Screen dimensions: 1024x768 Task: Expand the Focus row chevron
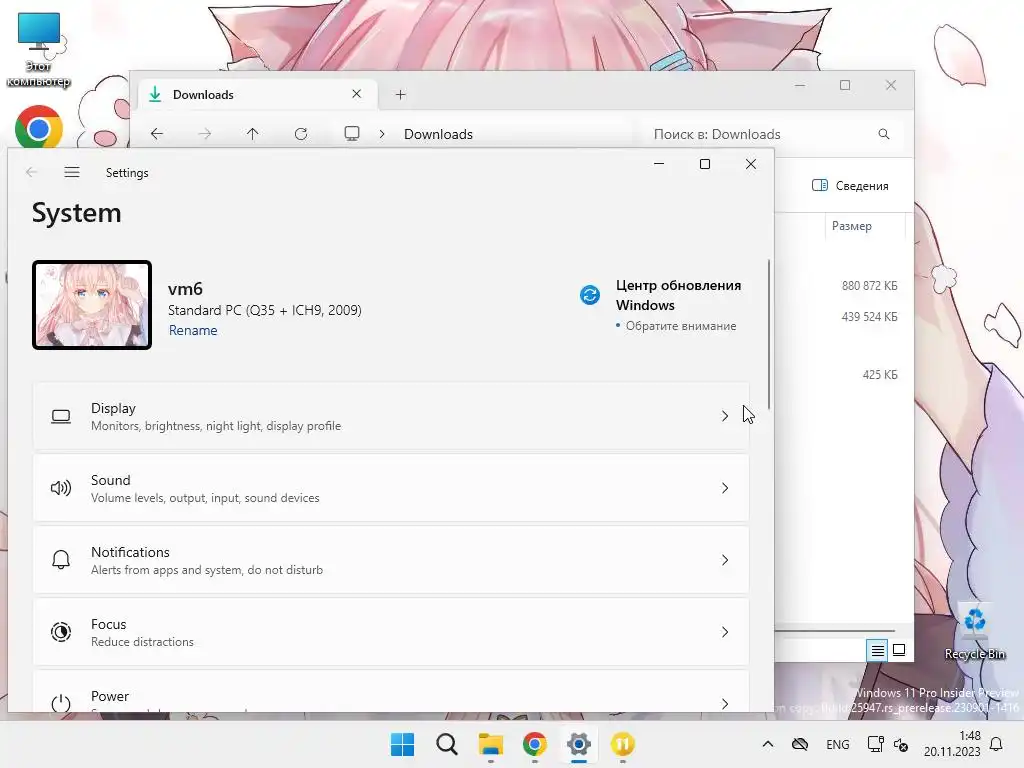click(725, 632)
